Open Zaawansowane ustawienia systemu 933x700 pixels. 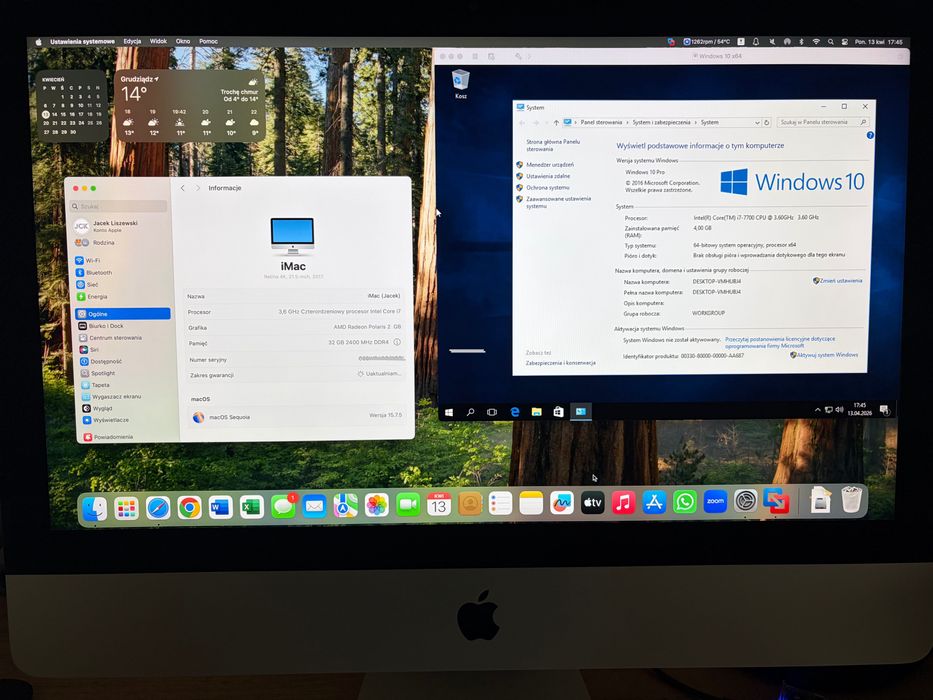point(558,202)
